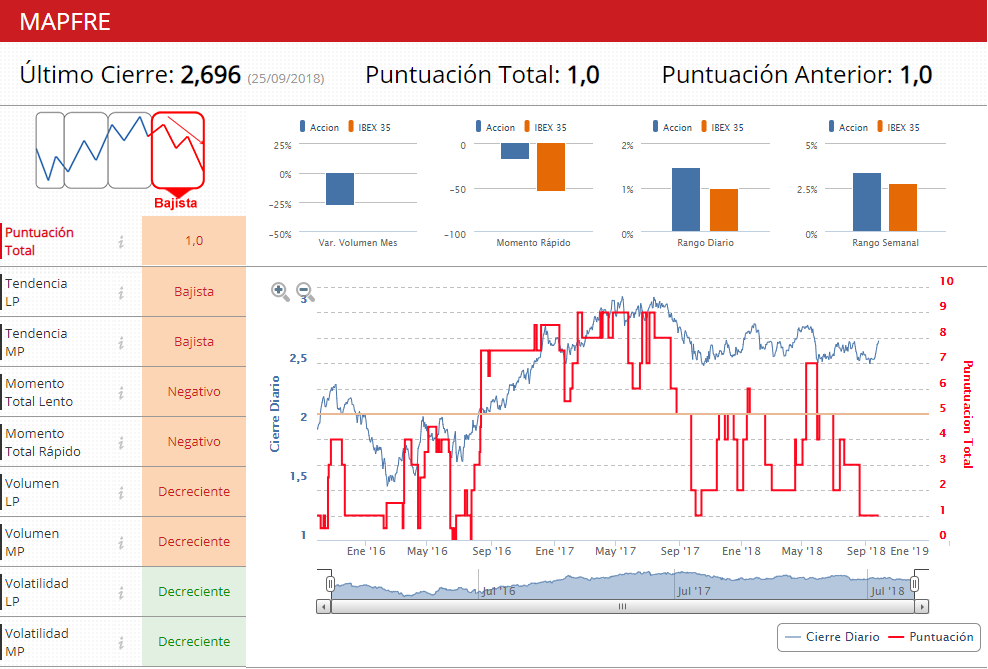Toggle IBEX 35 legend in Rango Diario chart
This screenshot has width=988, height=669.
[x=722, y=127]
